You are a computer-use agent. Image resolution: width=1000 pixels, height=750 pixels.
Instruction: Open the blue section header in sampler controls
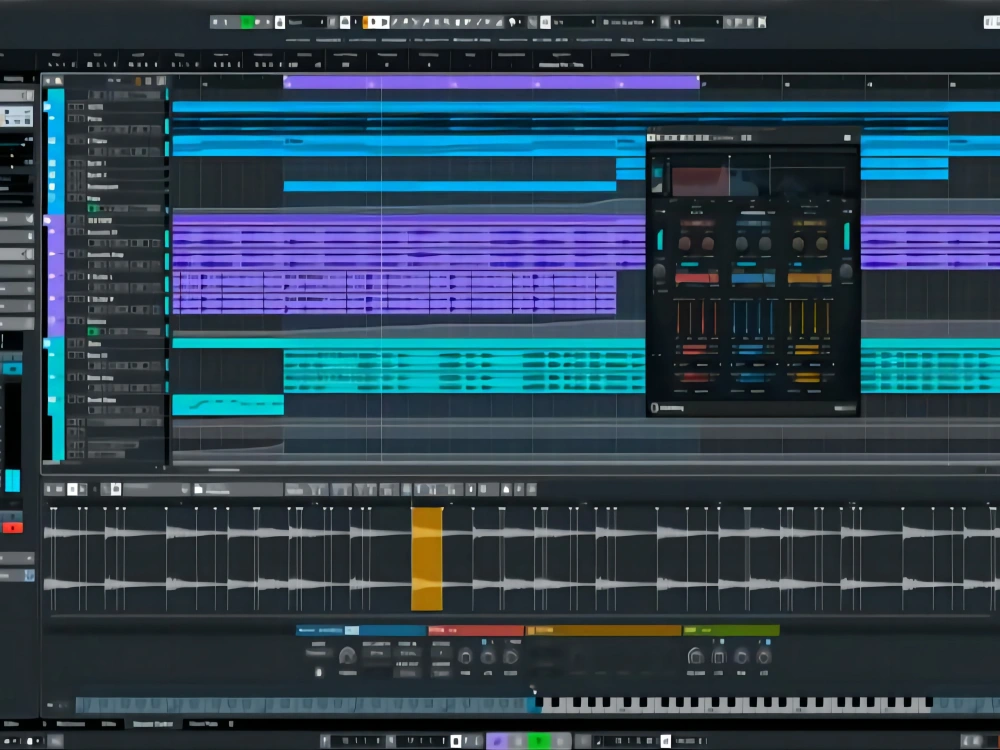pyautogui.click(x=361, y=631)
